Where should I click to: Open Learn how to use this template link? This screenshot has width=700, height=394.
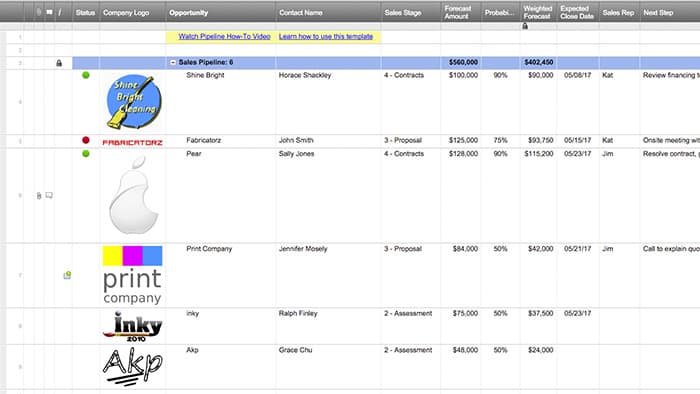click(x=326, y=37)
